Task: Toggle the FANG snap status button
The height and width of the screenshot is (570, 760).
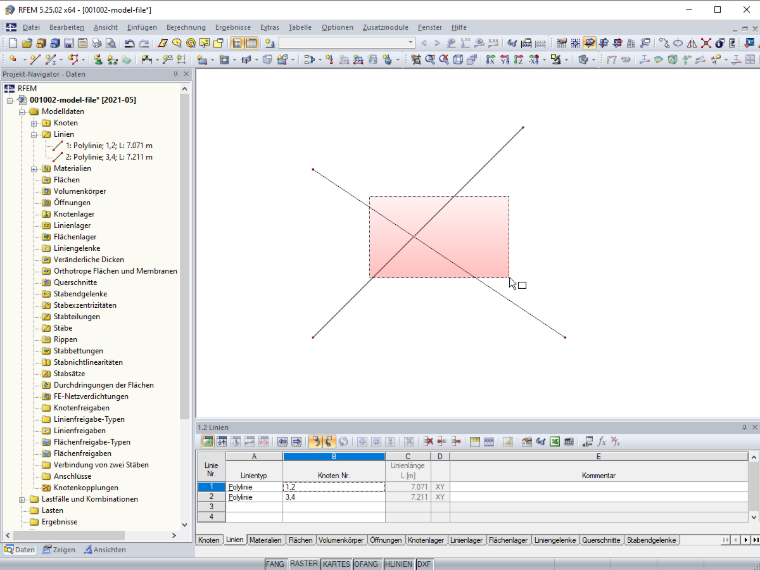Action: click(x=274, y=564)
